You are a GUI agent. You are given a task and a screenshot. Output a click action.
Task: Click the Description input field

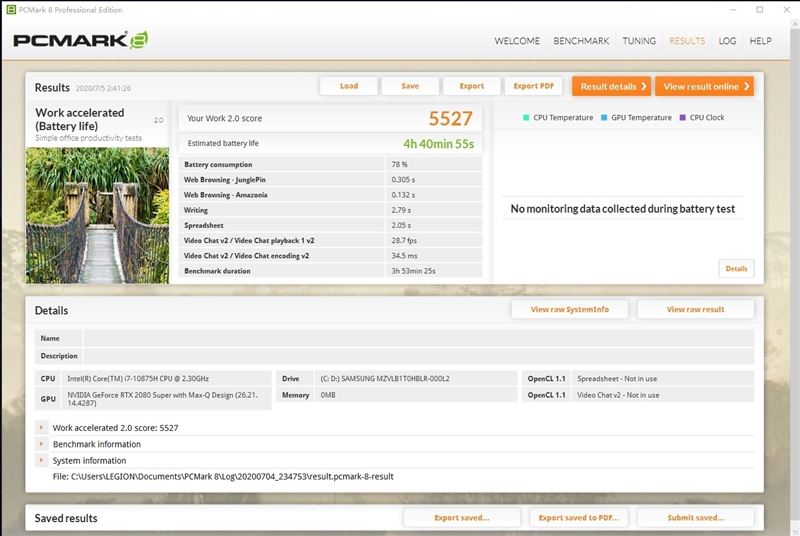pos(418,355)
